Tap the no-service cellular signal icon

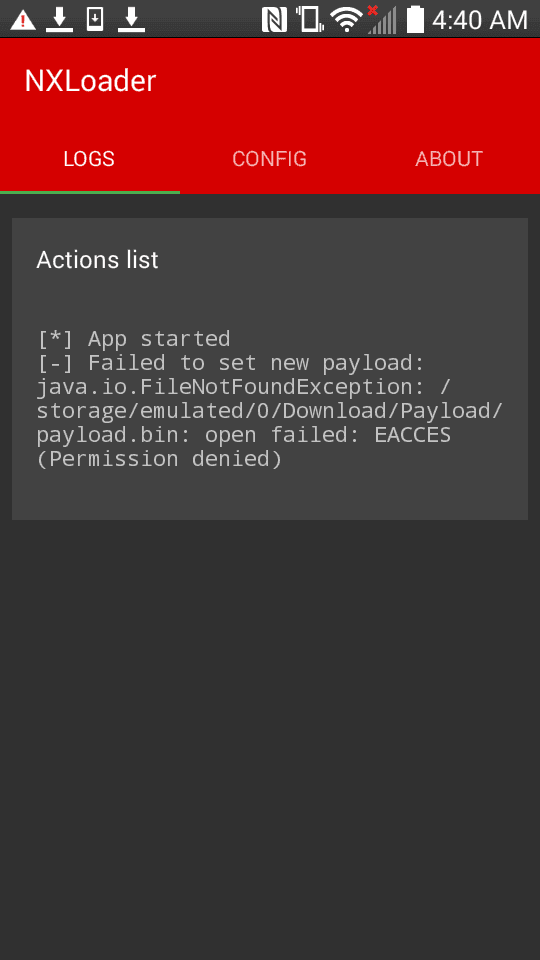point(381,20)
